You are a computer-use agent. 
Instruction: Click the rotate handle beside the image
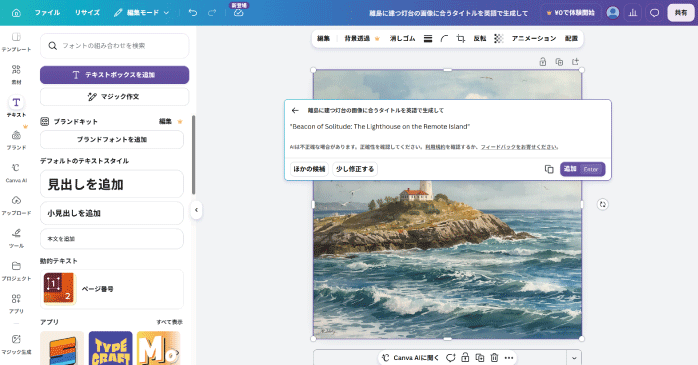[x=602, y=204]
